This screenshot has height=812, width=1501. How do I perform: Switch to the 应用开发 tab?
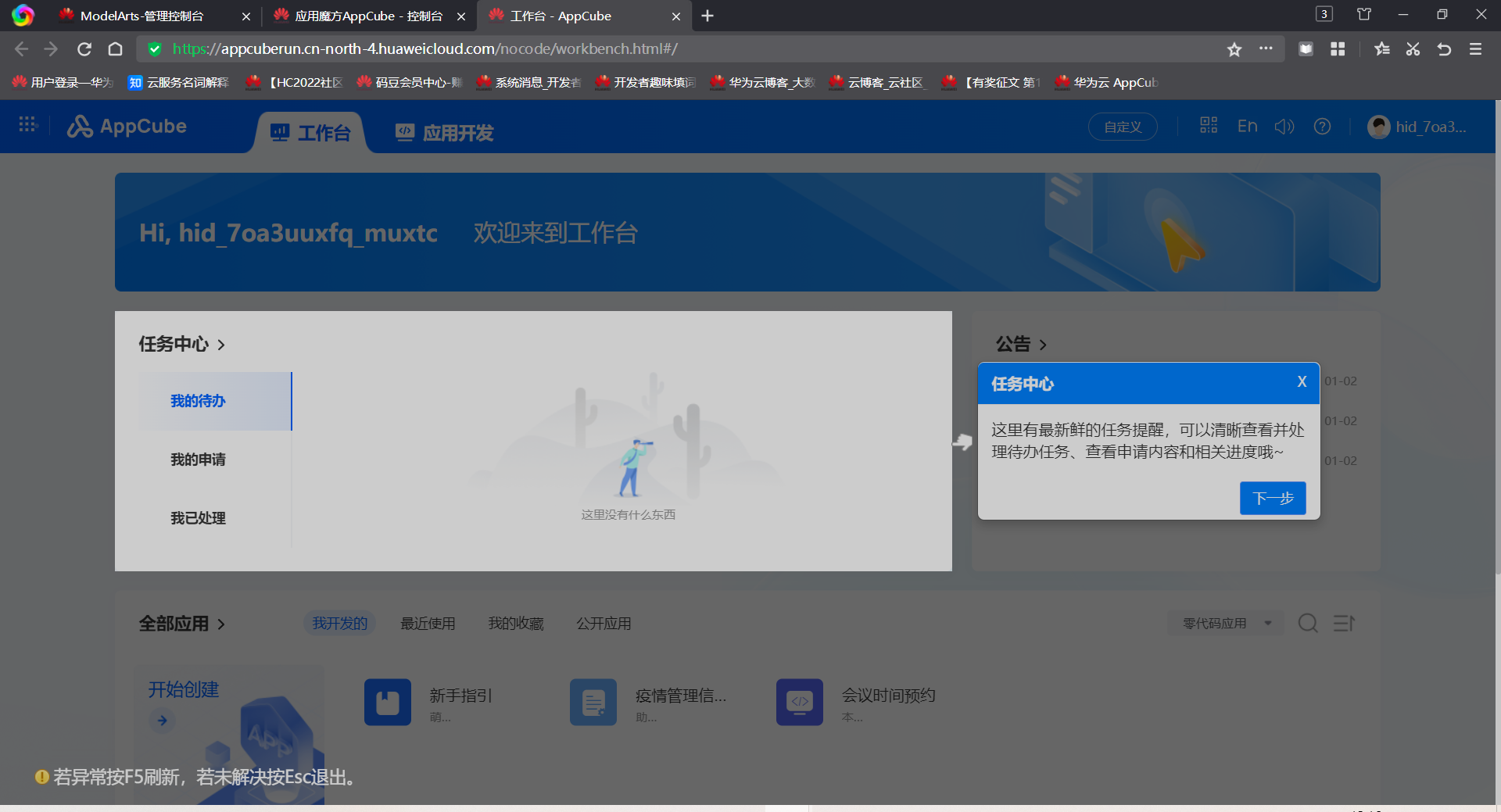point(444,133)
